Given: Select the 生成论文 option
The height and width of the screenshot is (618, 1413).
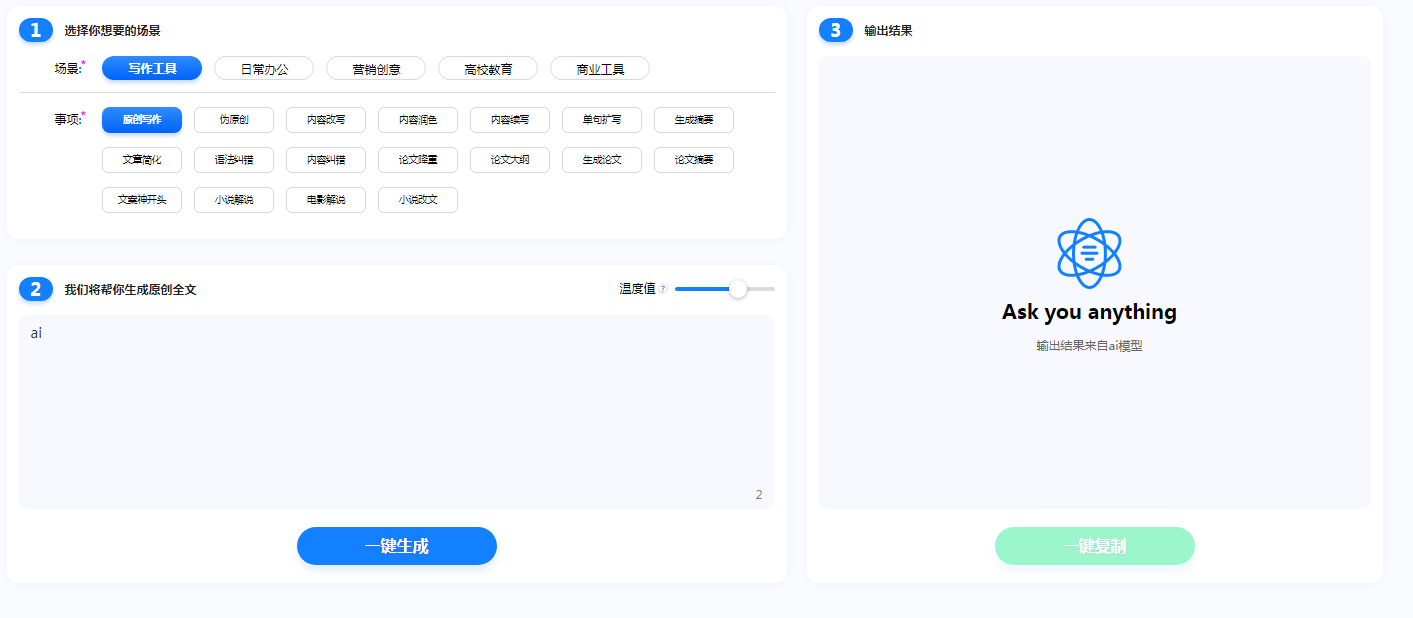Looking at the screenshot, I should [x=602, y=160].
